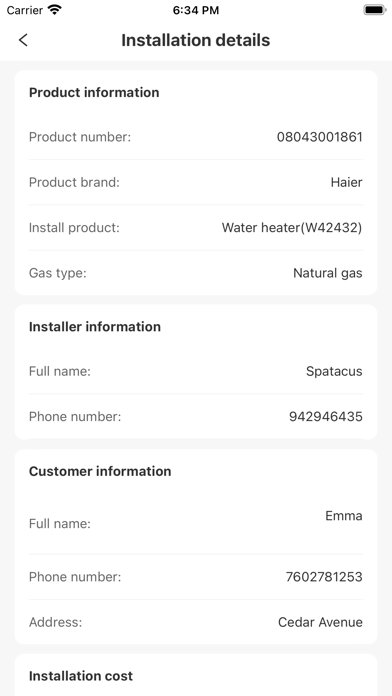Tap the Customer information heading
392x696 pixels.
(100, 471)
